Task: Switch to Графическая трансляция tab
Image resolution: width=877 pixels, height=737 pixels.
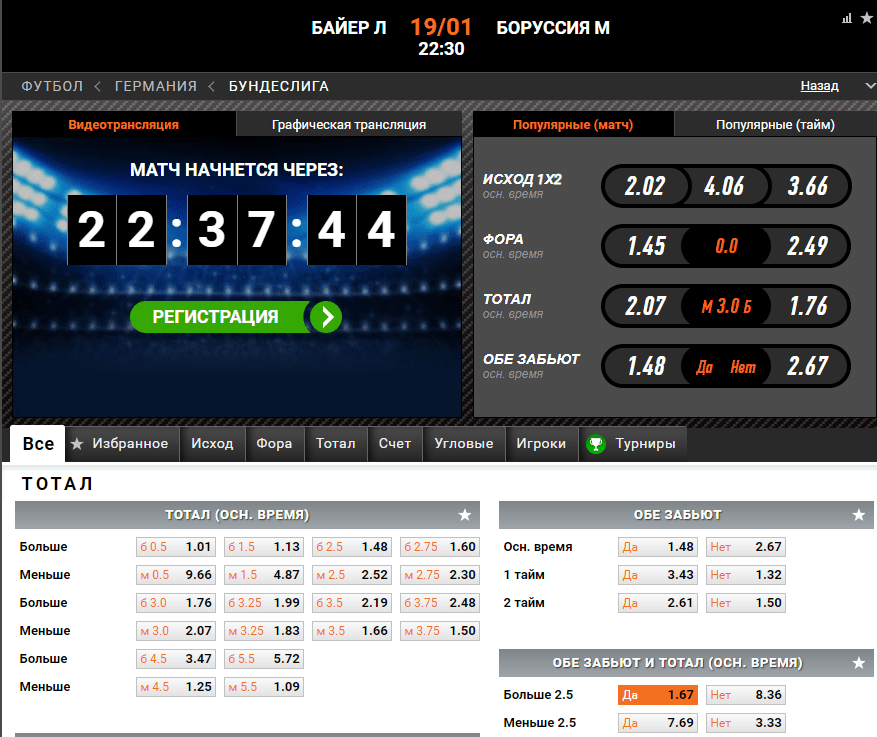Action: (349, 124)
